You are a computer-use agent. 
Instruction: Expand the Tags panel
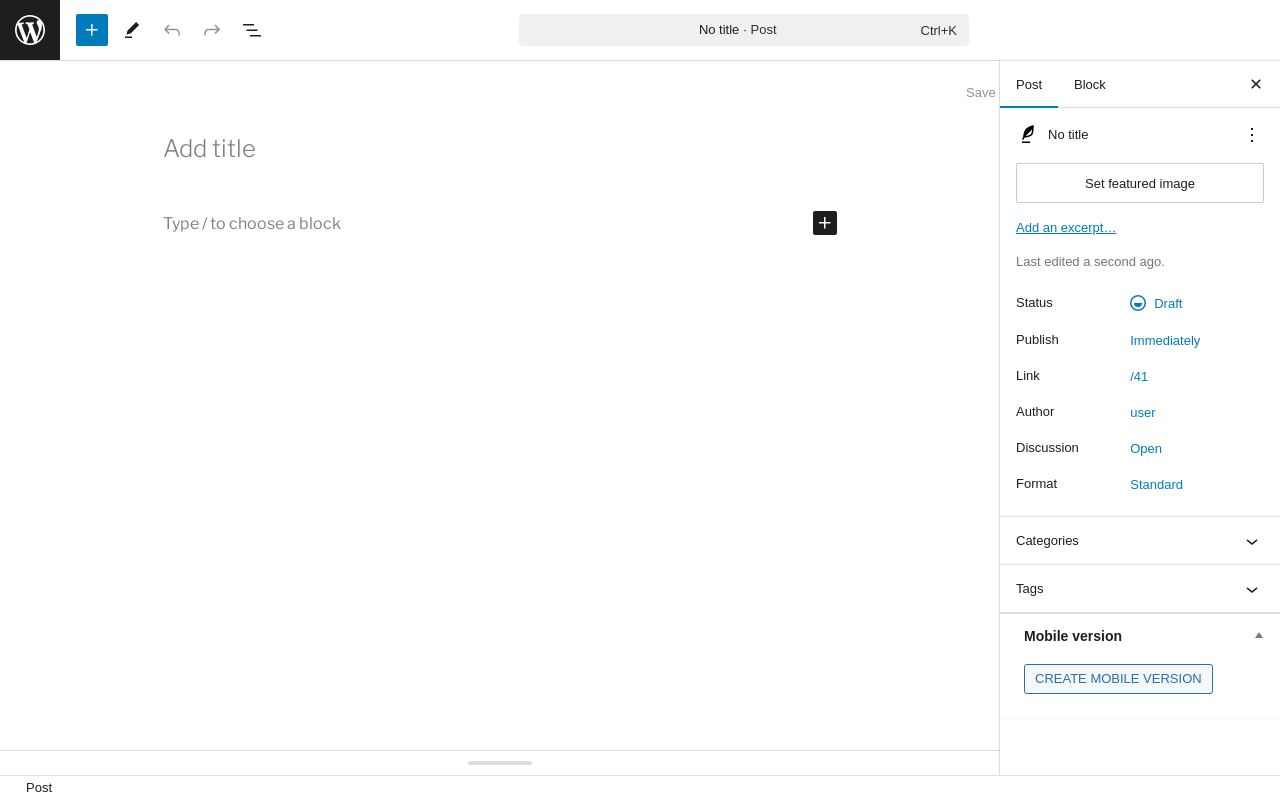point(1140,589)
